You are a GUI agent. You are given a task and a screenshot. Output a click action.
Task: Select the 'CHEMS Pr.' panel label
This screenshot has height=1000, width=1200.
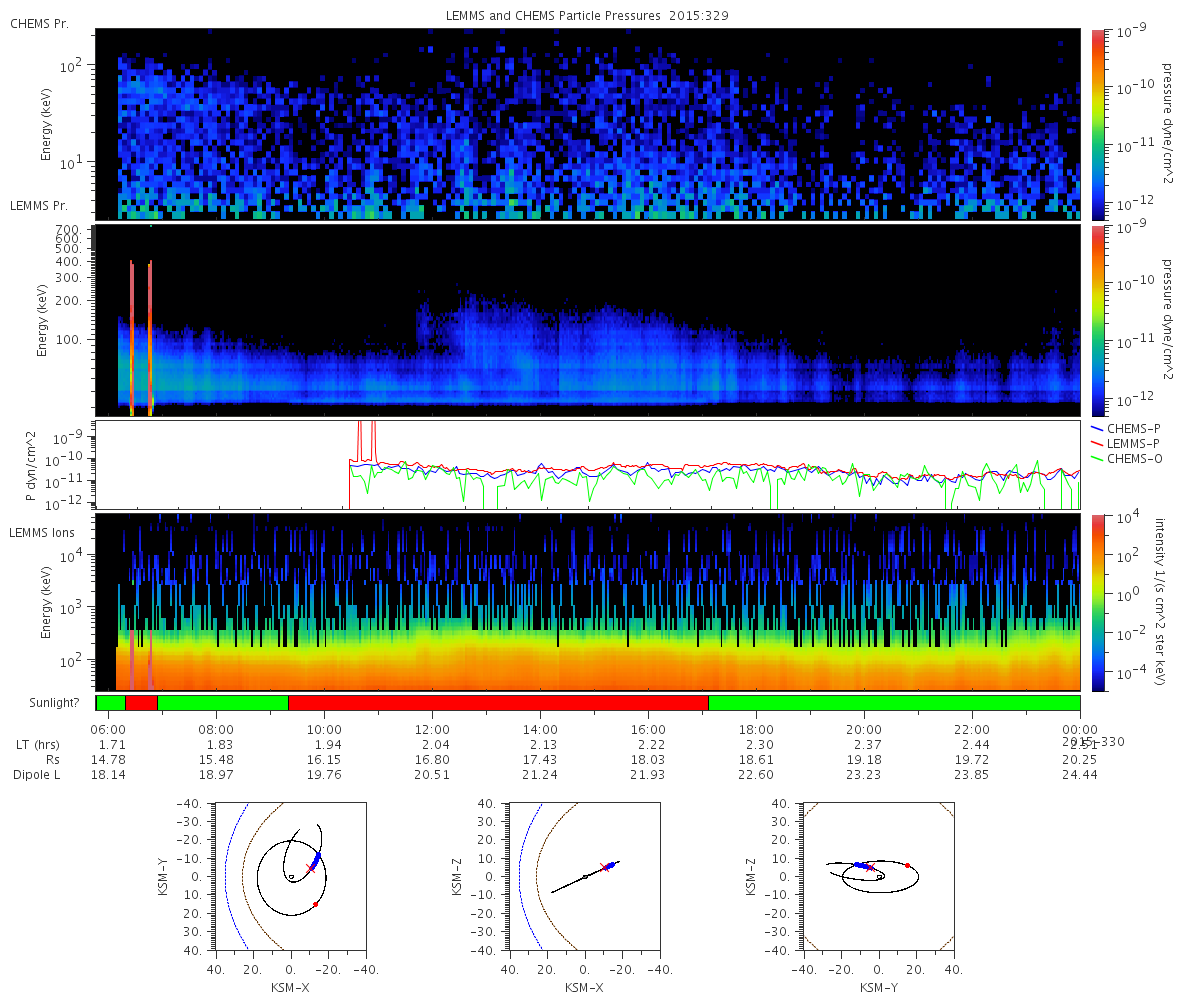click(39, 22)
